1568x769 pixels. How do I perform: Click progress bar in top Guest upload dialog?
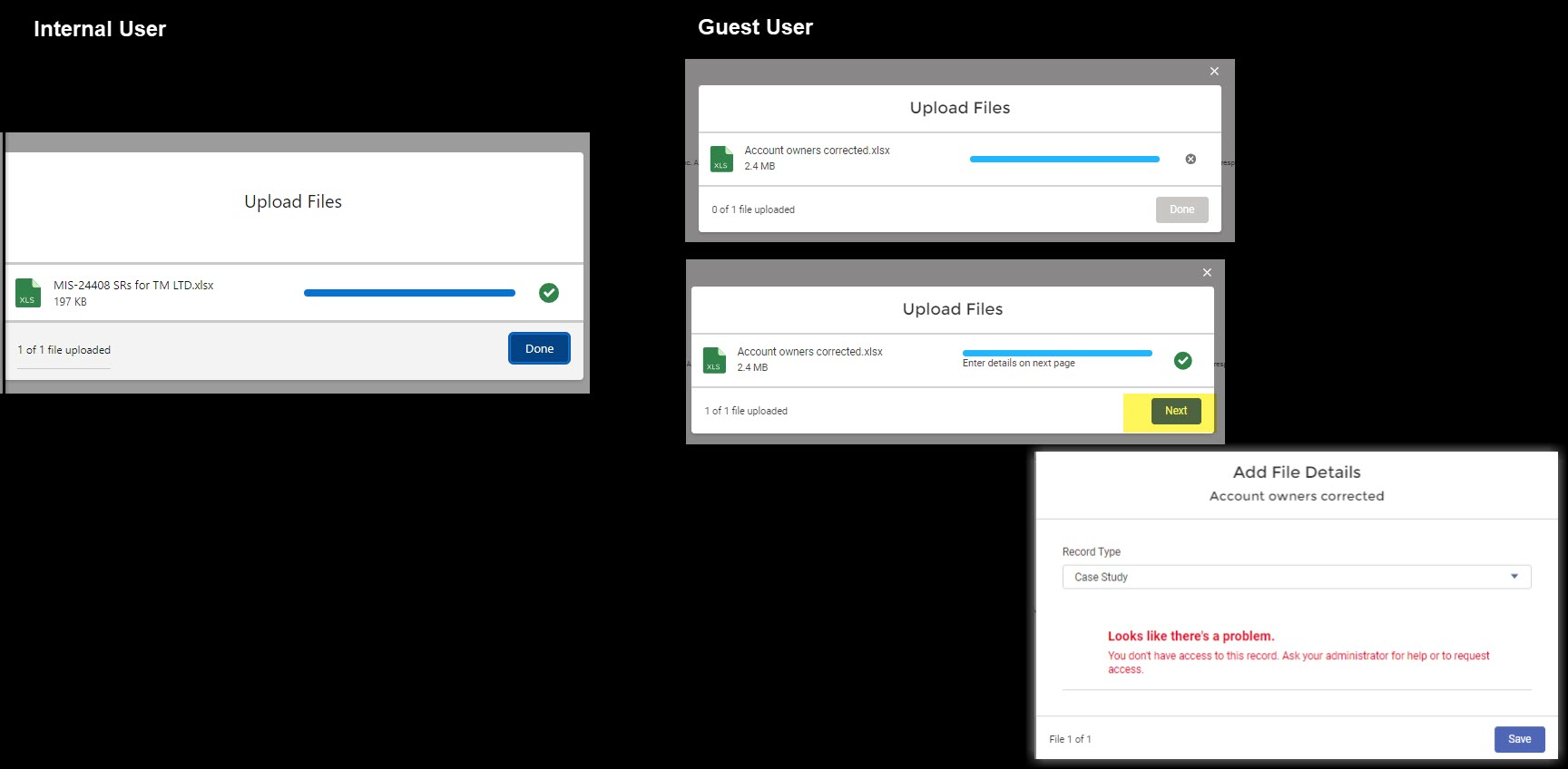1064,159
